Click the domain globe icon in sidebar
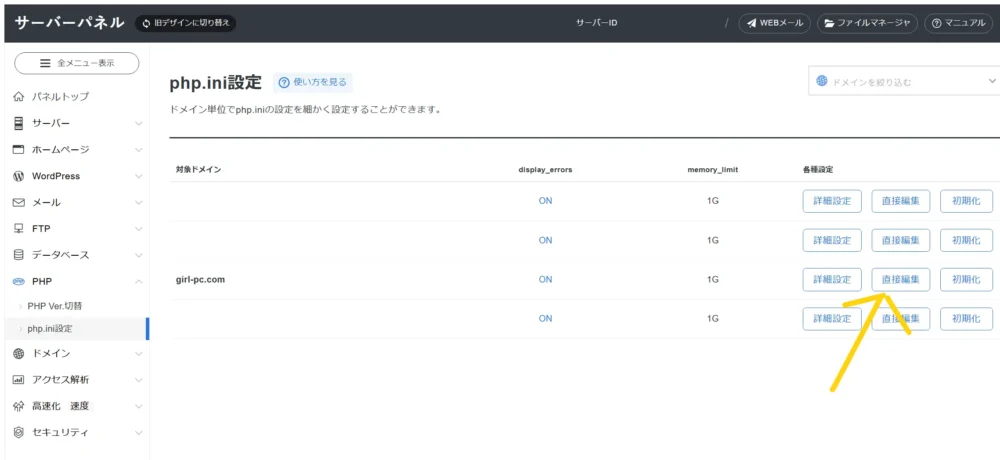1000x460 pixels. (19, 354)
